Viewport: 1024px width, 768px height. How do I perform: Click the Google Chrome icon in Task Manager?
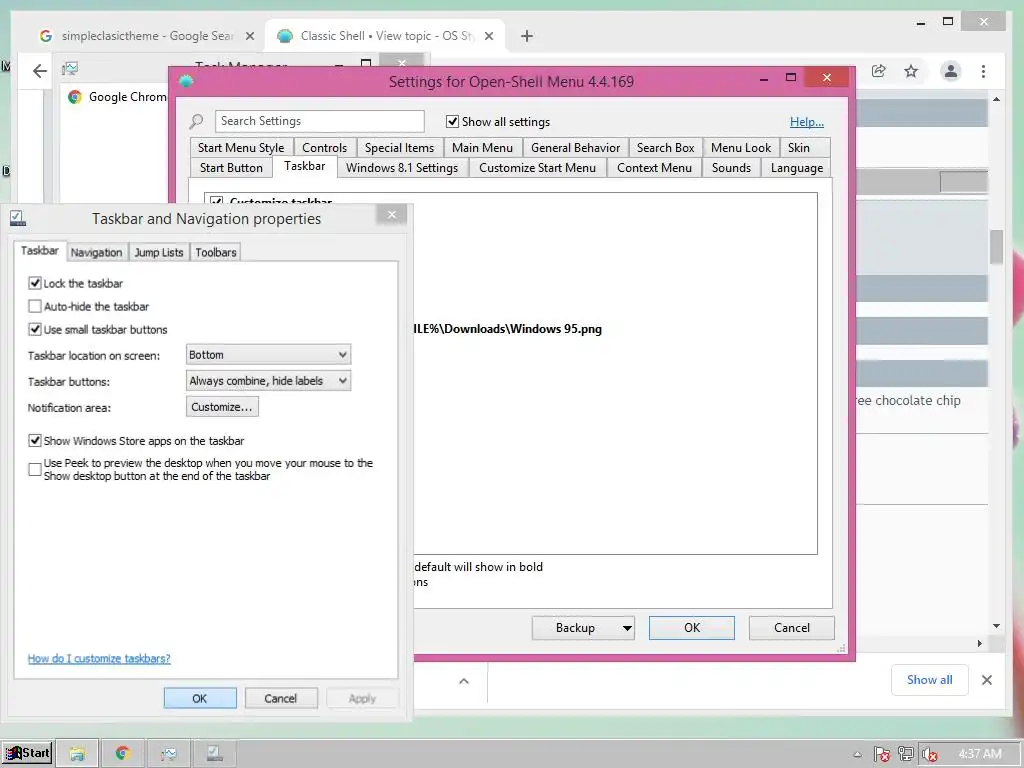coord(75,97)
